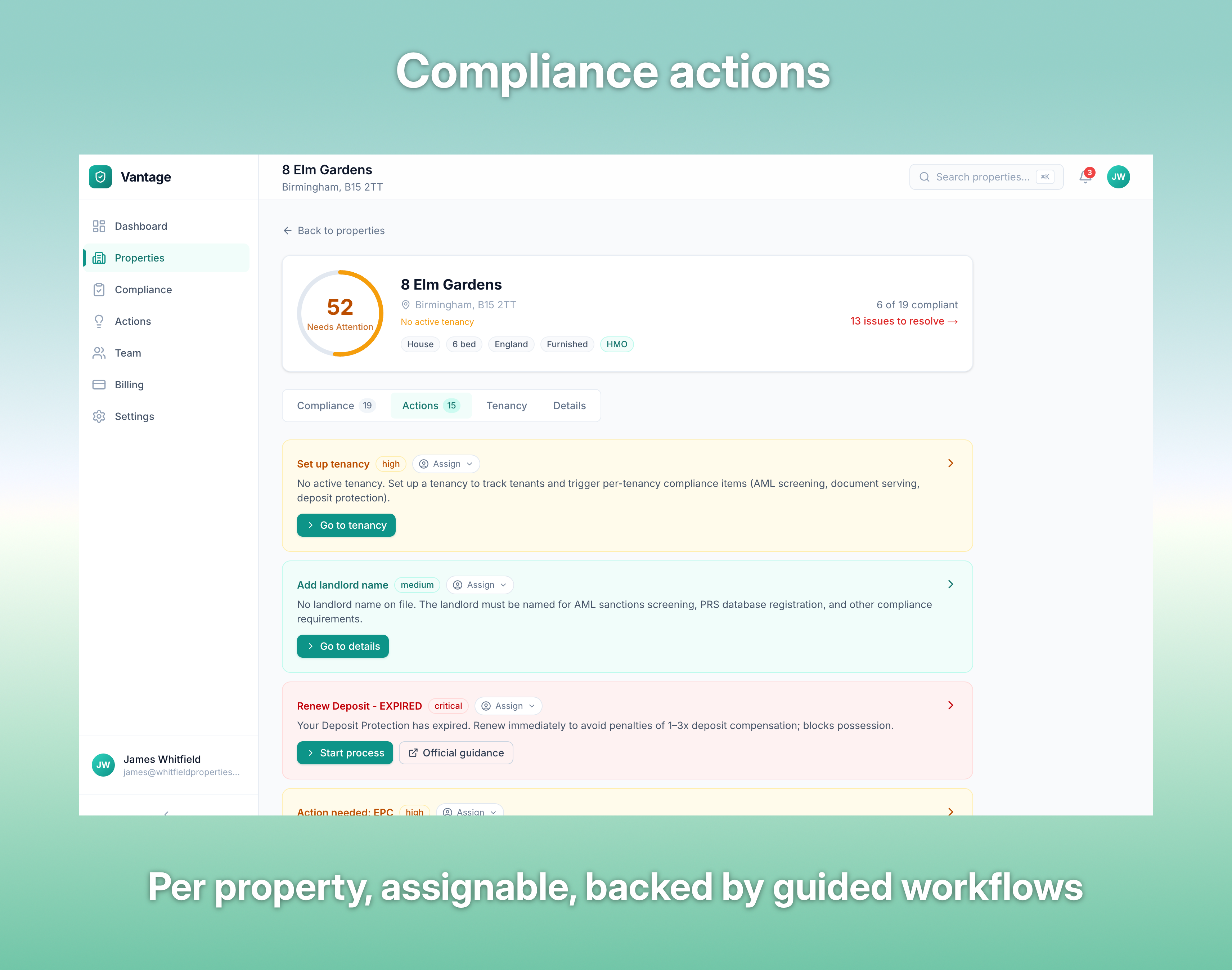Click the No active tenancy status text

point(437,322)
